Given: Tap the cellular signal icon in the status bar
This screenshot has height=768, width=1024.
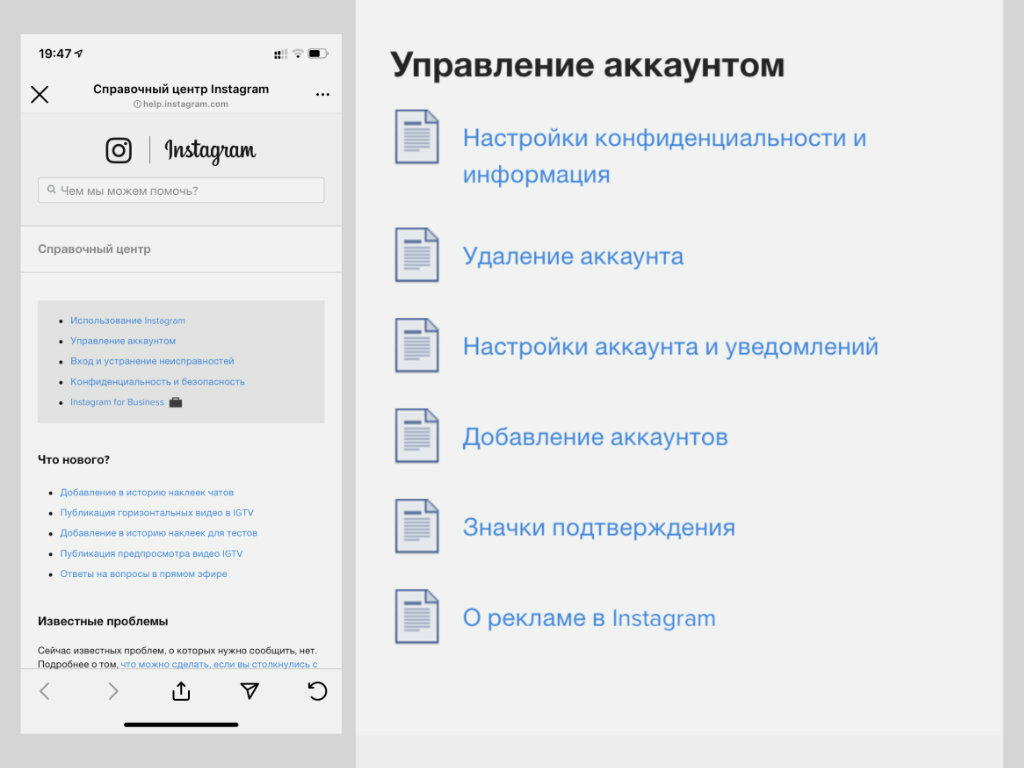Looking at the screenshot, I should pos(280,54).
